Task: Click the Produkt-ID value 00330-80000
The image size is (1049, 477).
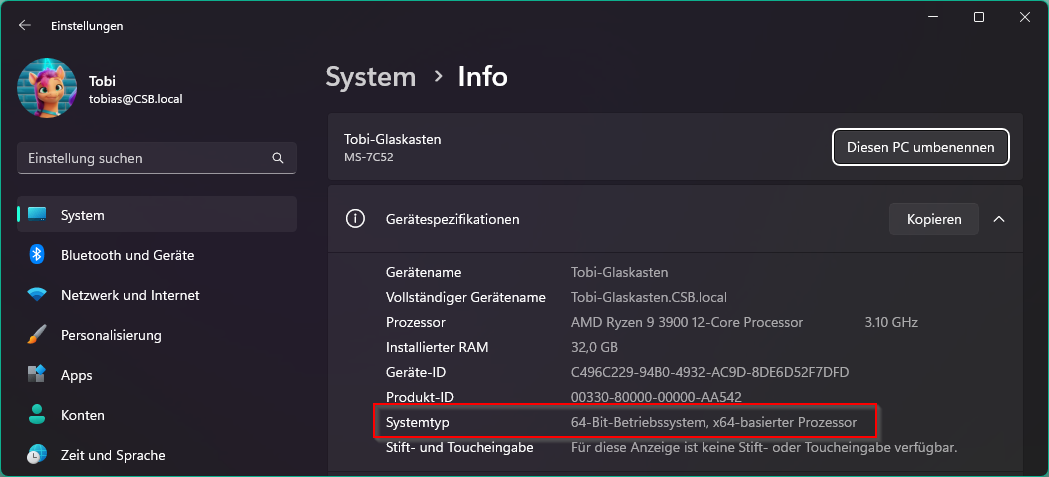Action: point(656,397)
